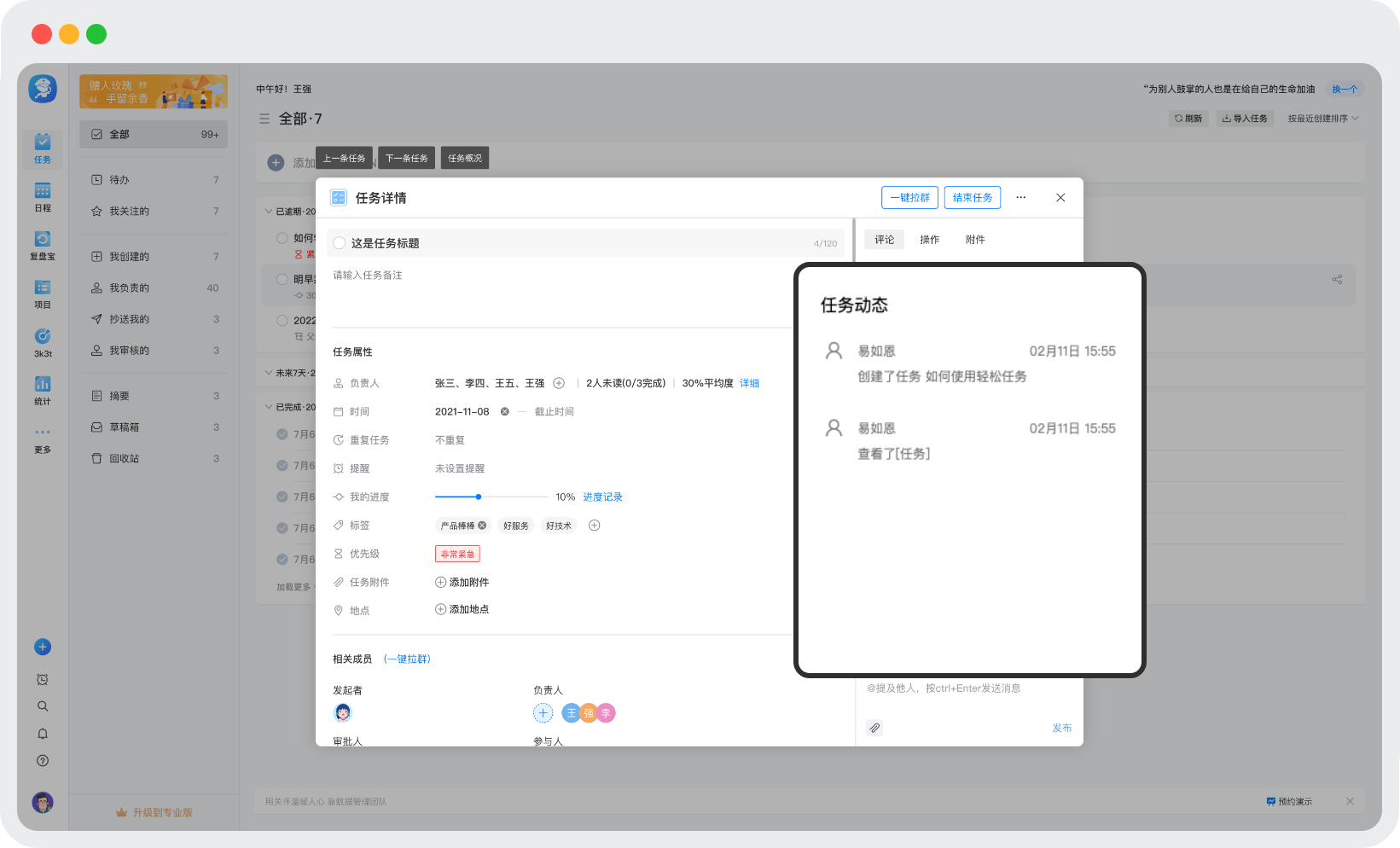Viewport: 1400px width, 848px height.
Task: Click the attachment paperclip icon in comment box
Action: 874,728
